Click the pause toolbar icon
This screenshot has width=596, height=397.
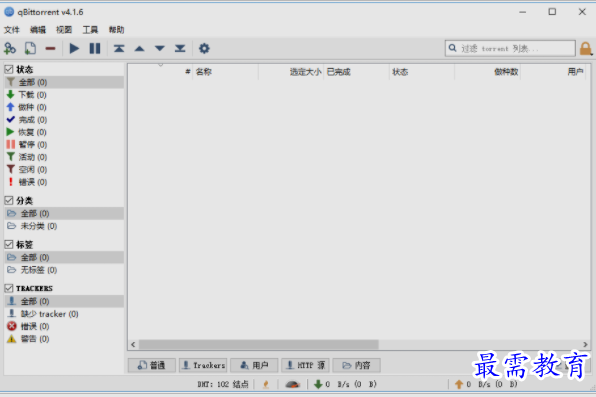click(x=95, y=48)
